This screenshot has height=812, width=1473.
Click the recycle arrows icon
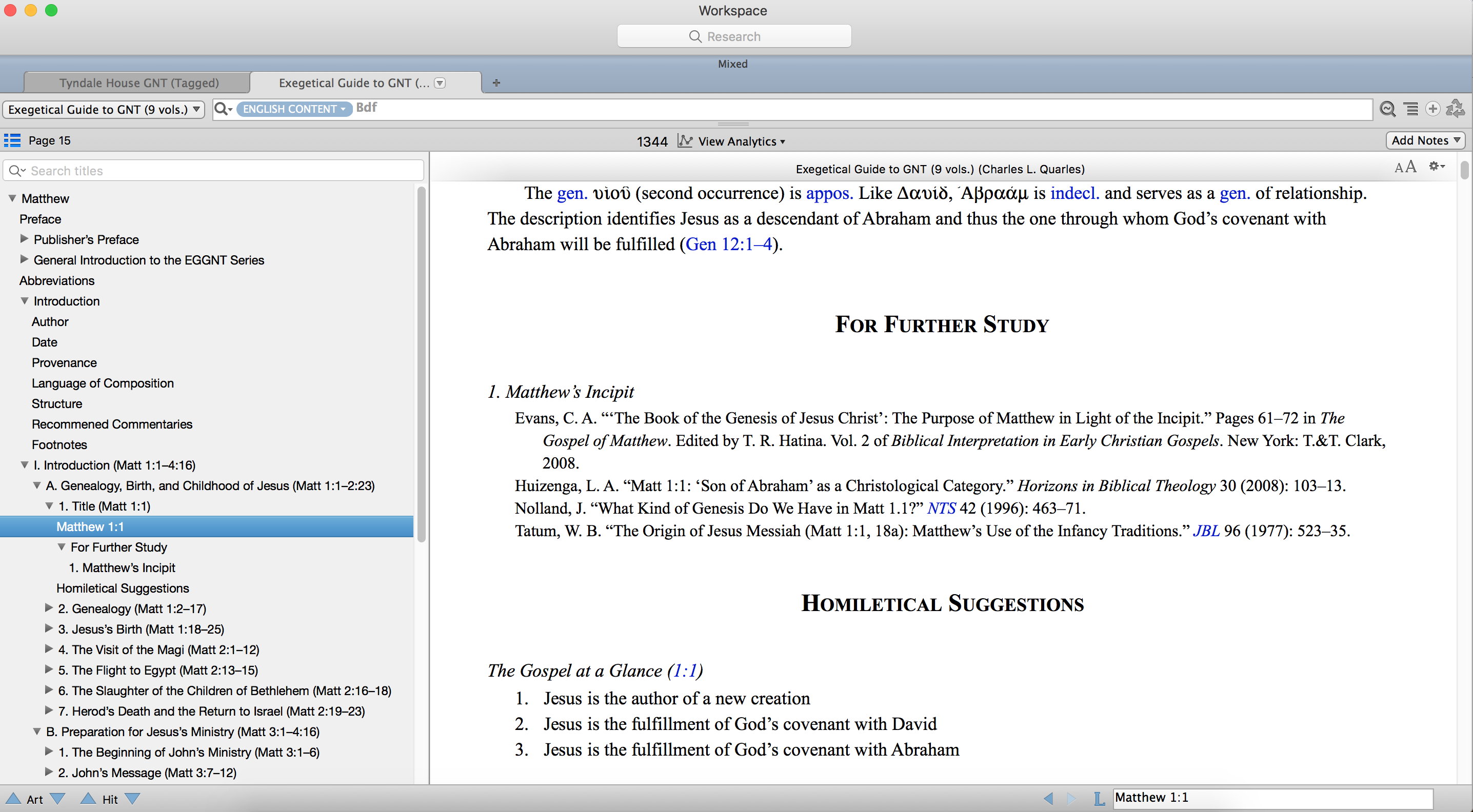coord(1455,109)
